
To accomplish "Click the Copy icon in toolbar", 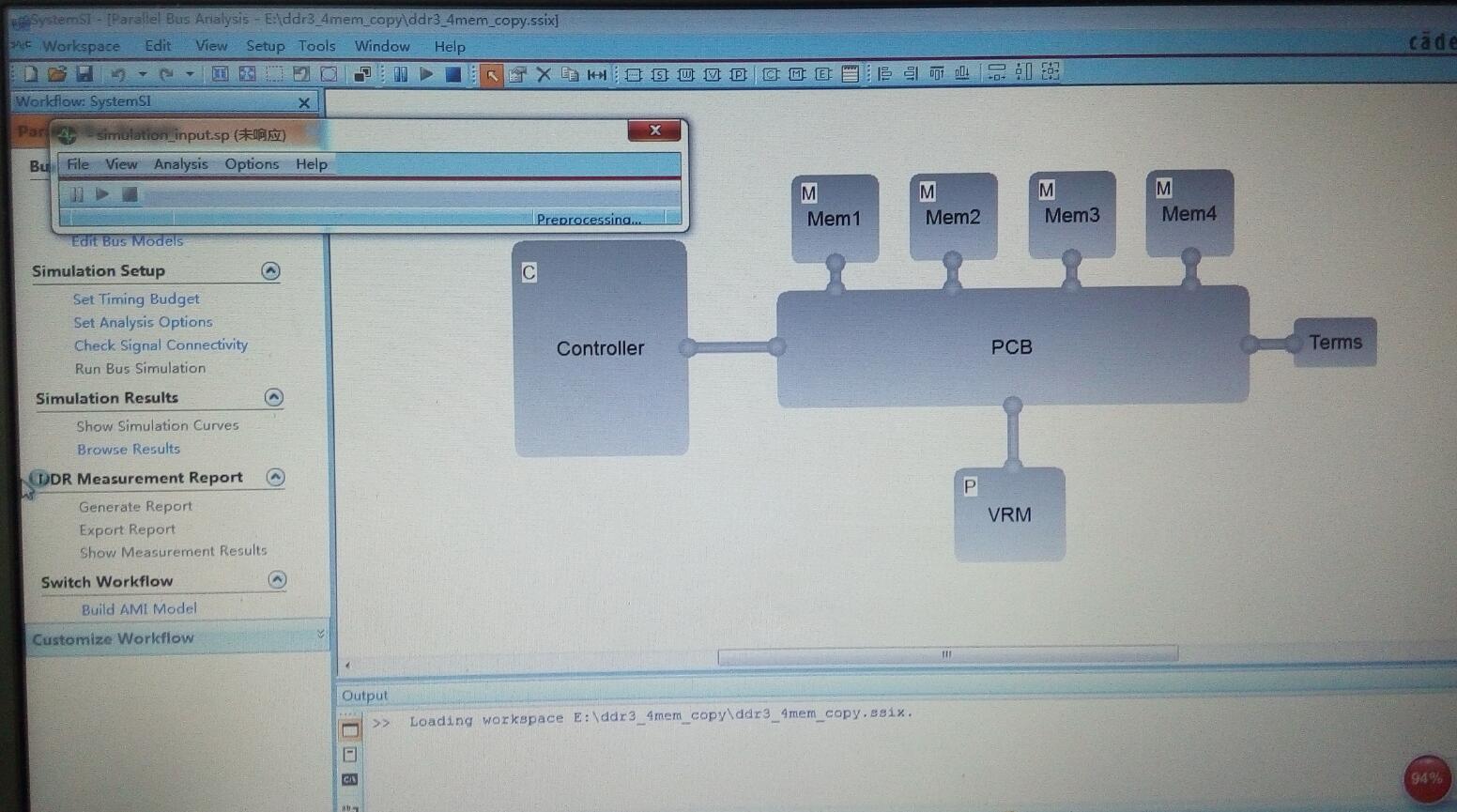I will [570, 74].
